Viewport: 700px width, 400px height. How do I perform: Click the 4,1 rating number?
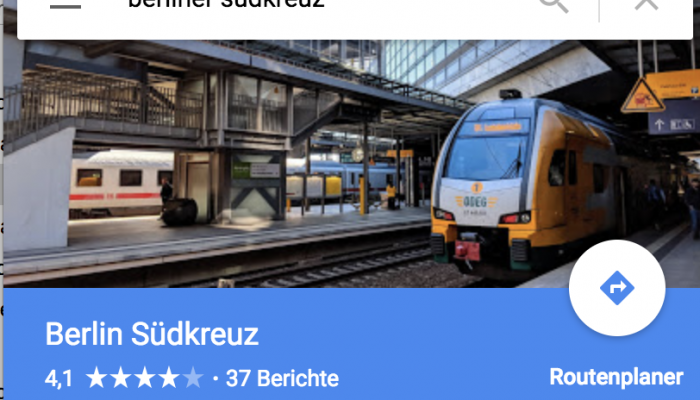coord(58,379)
